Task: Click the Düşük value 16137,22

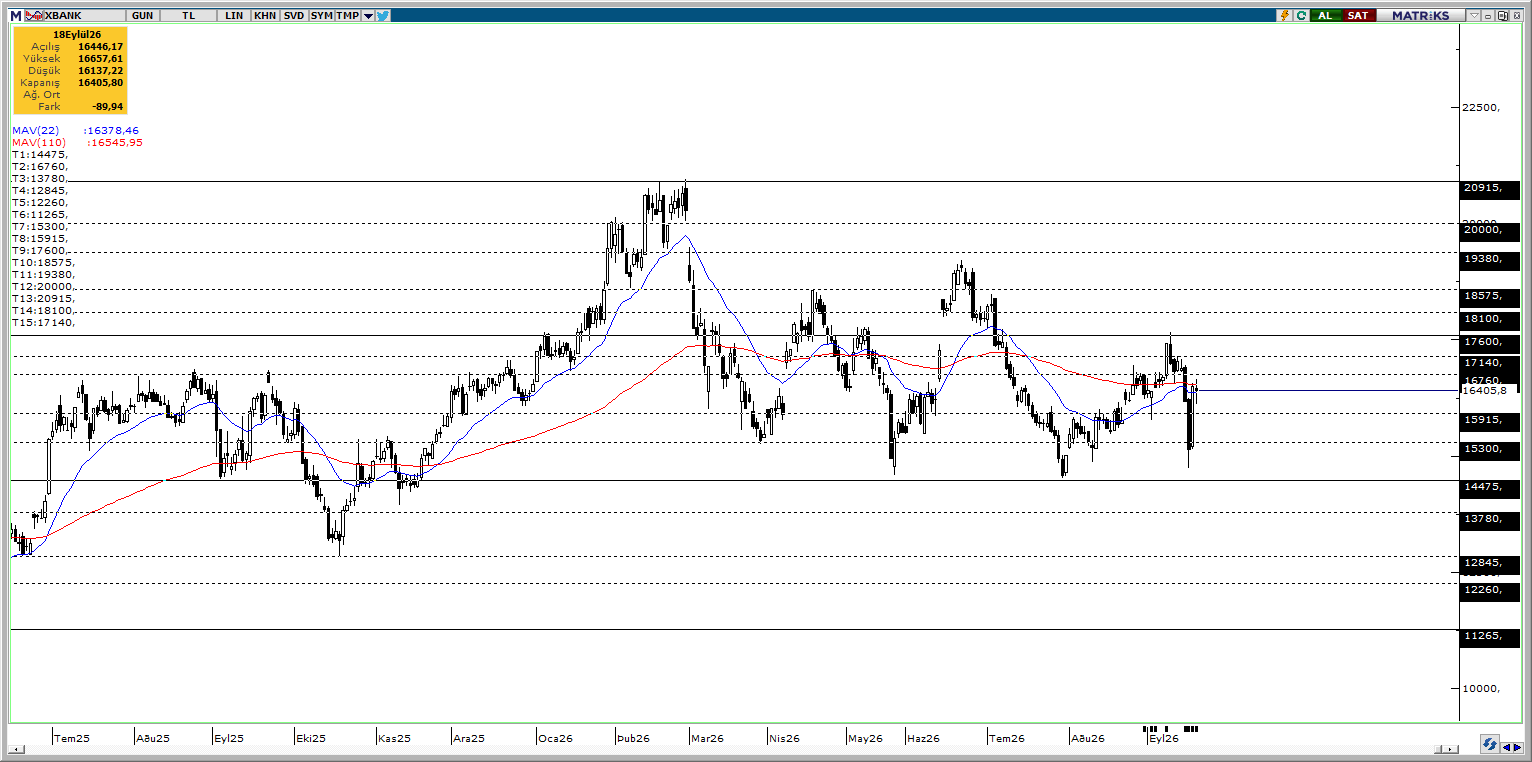Action: (x=100, y=70)
